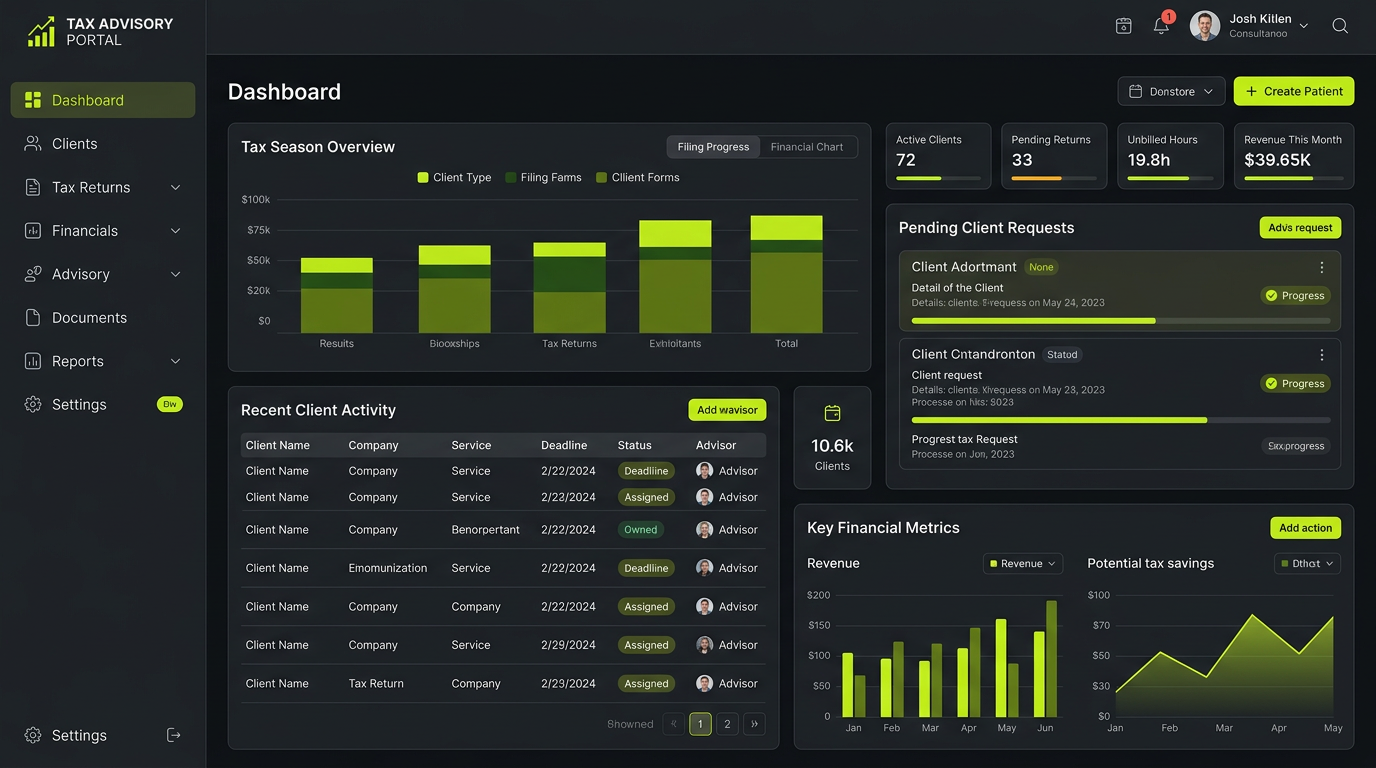Open the calendar icon in the top bar

[x=1123, y=25]
